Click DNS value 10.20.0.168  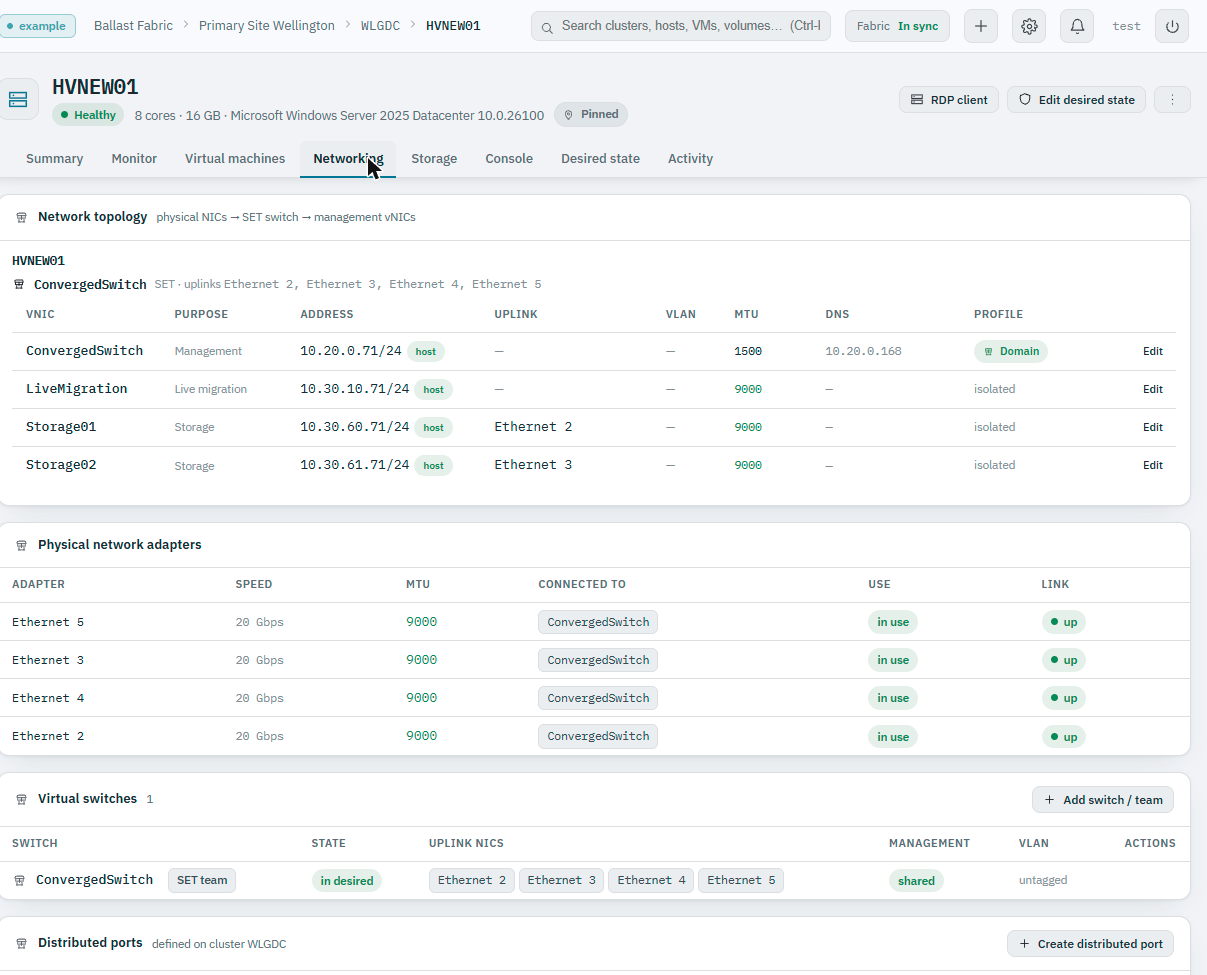tap(863, 351)
